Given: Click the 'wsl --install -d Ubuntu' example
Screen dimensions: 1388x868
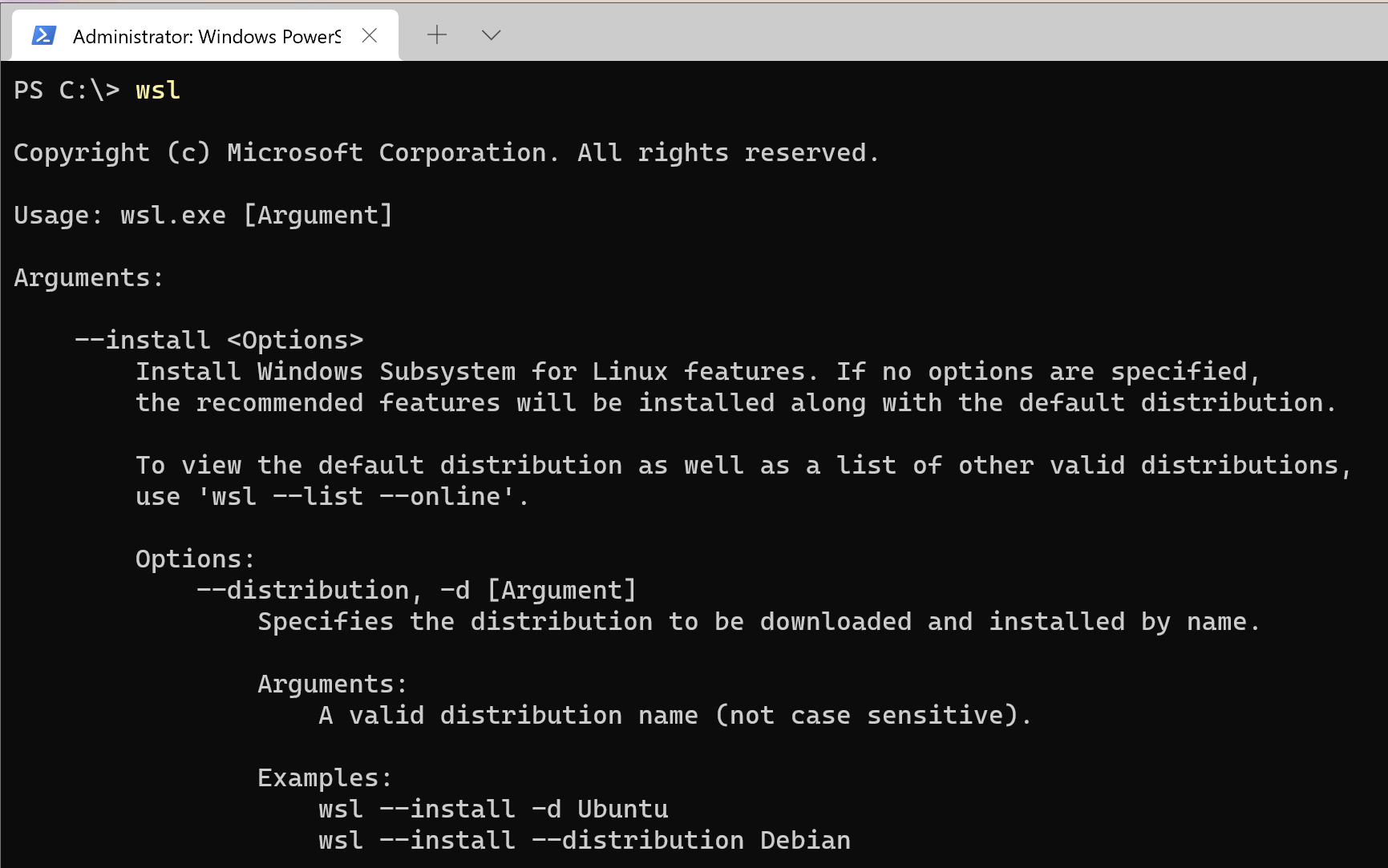Looking at the screenshot, I should coord(493,809).
